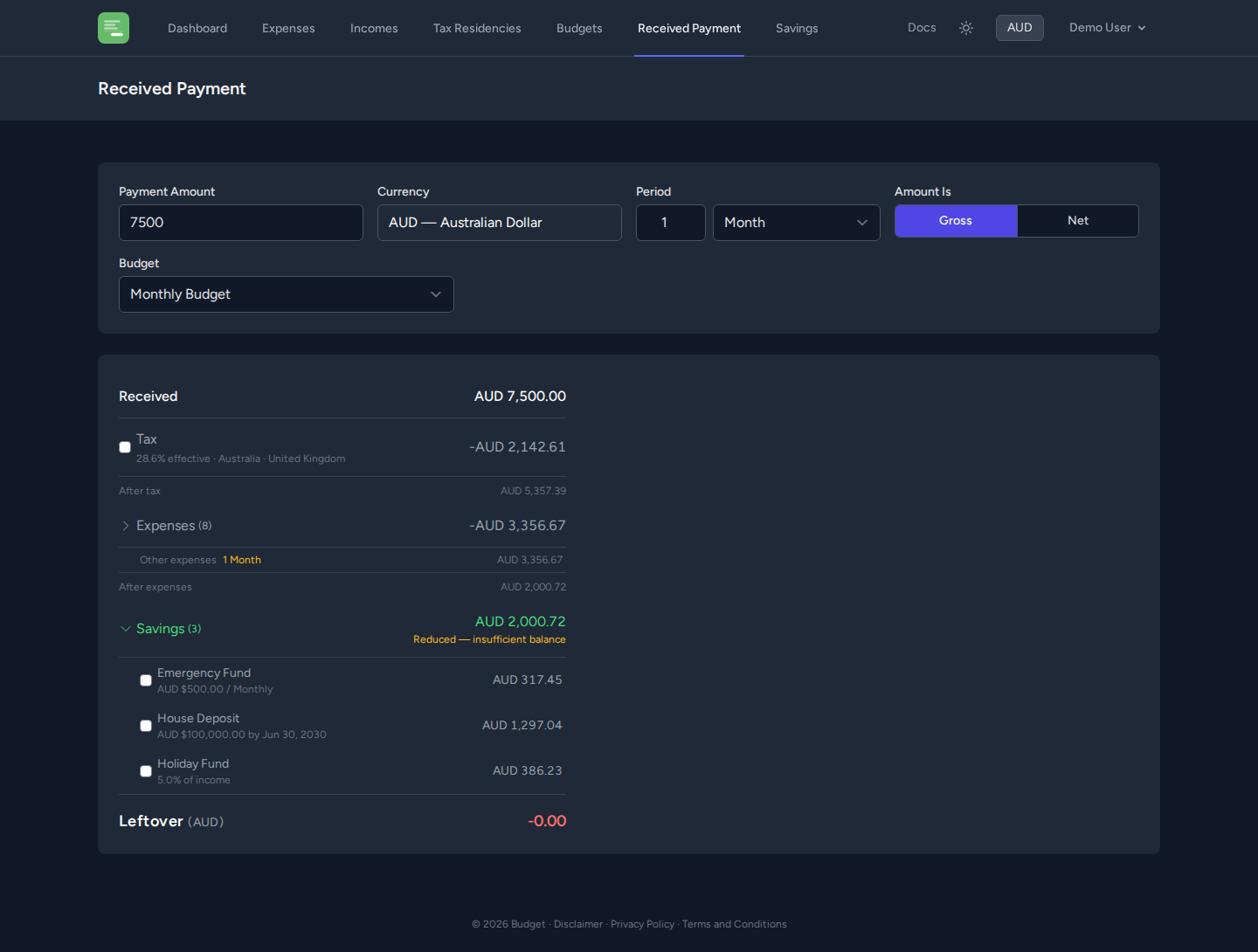Select the Net amount option

[1078, 221]
